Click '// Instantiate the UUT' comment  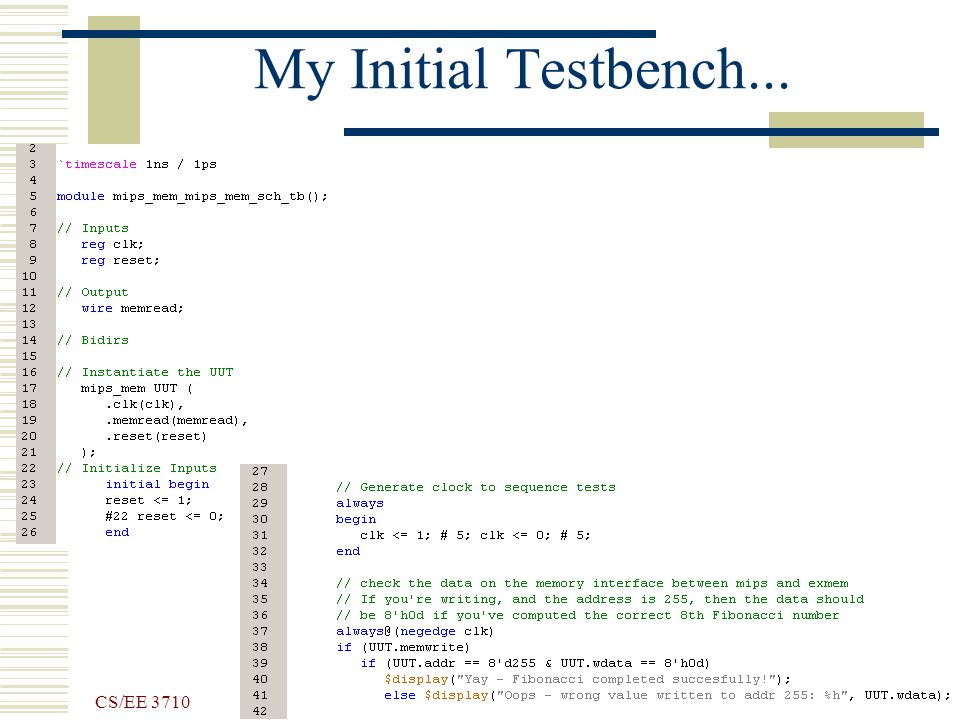click(x=145, y=372)
